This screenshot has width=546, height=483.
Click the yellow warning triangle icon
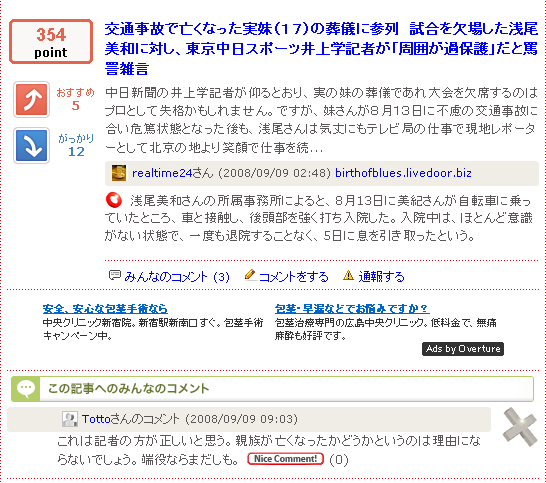348,275
